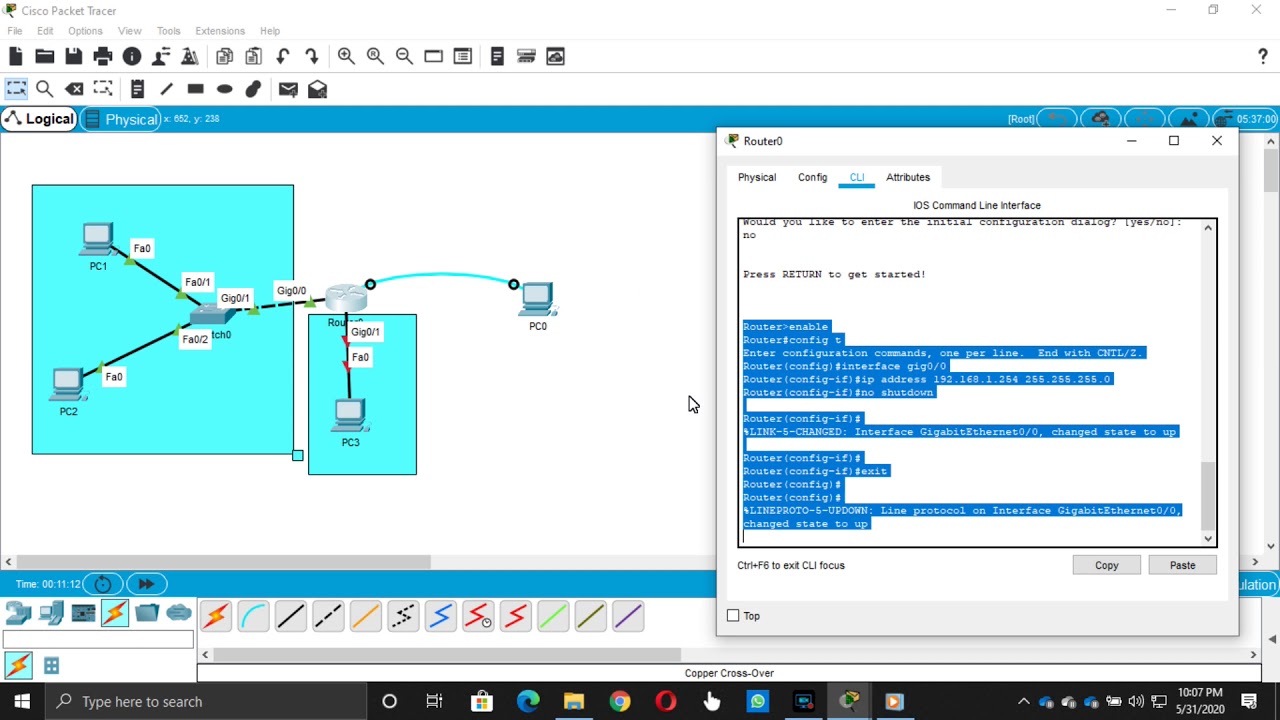The image size is (1280, 720).
Task: Choose the Draw Rectangle tool
Action: (195, 89)
